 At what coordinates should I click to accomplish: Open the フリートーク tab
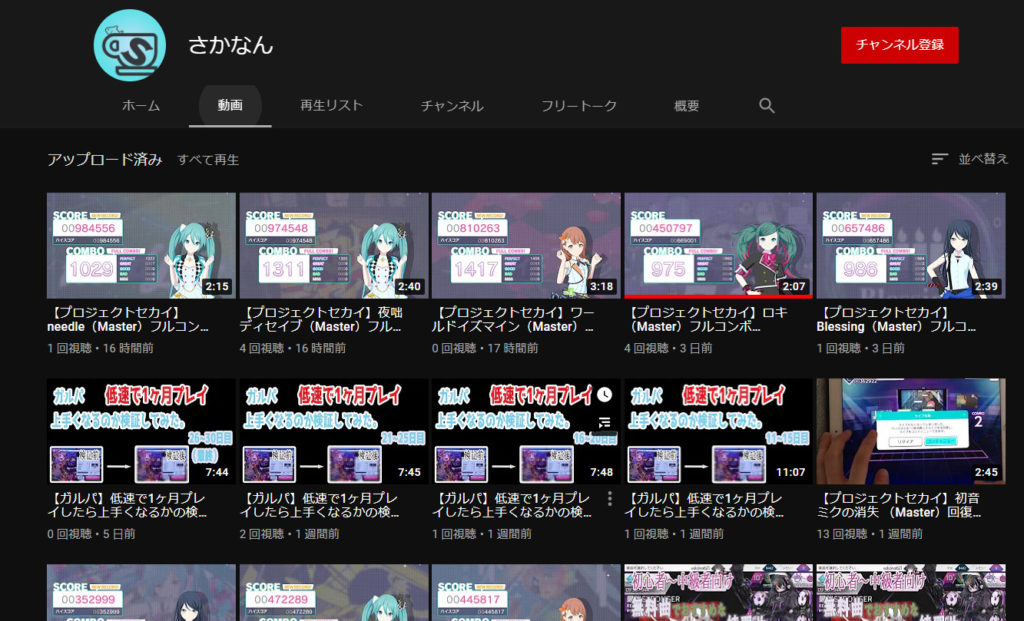pyautogui.click(x=579, y=106)
